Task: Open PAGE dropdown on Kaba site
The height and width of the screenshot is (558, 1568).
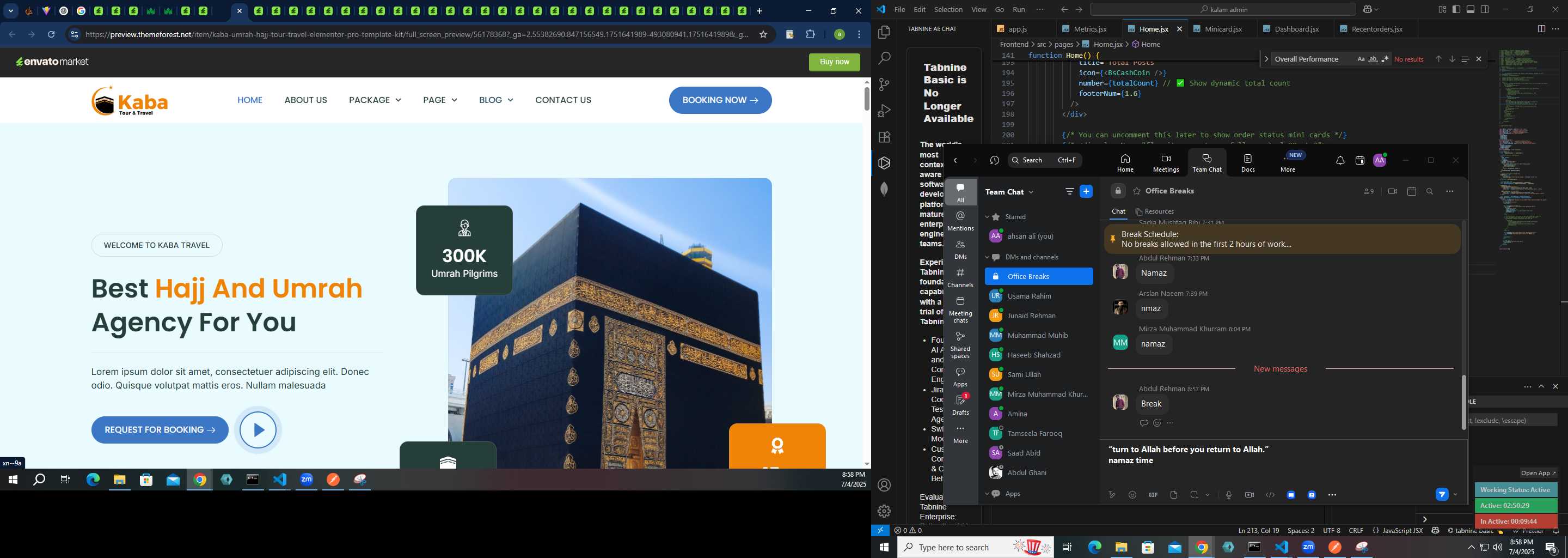Action: click(x=440, y=100)
